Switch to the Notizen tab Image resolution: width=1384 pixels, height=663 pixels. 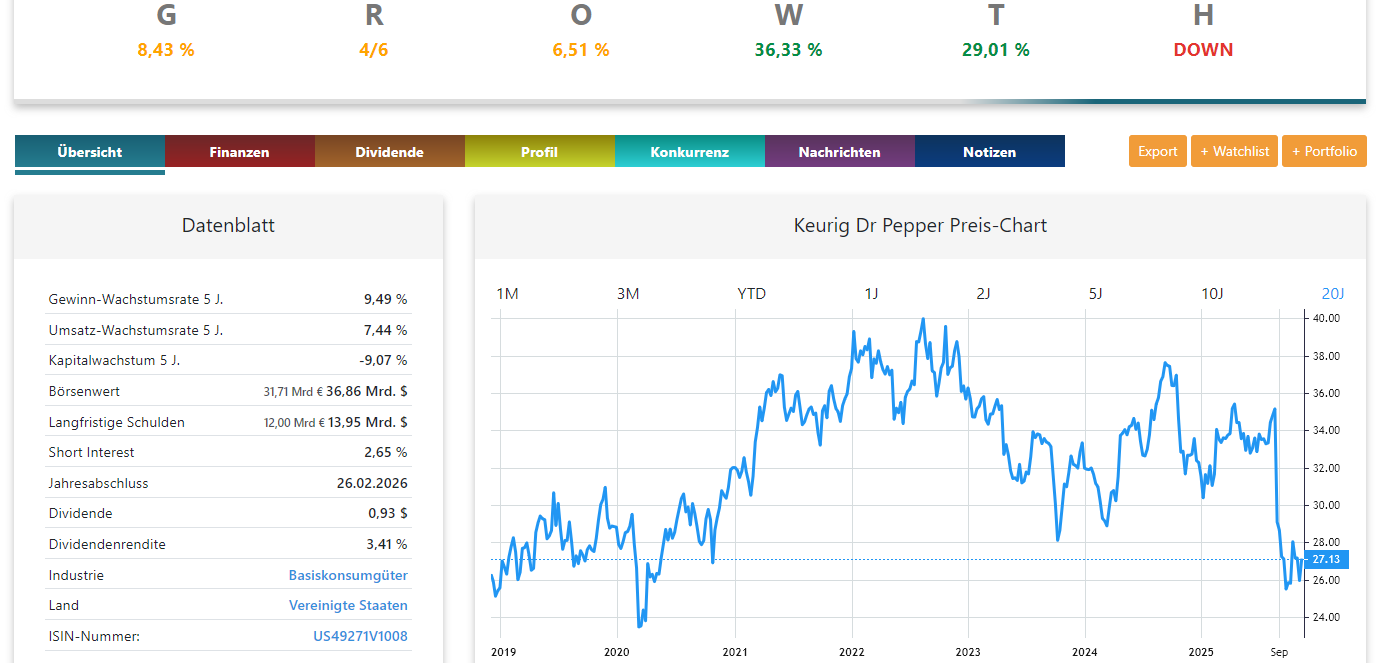coord(990,151)
